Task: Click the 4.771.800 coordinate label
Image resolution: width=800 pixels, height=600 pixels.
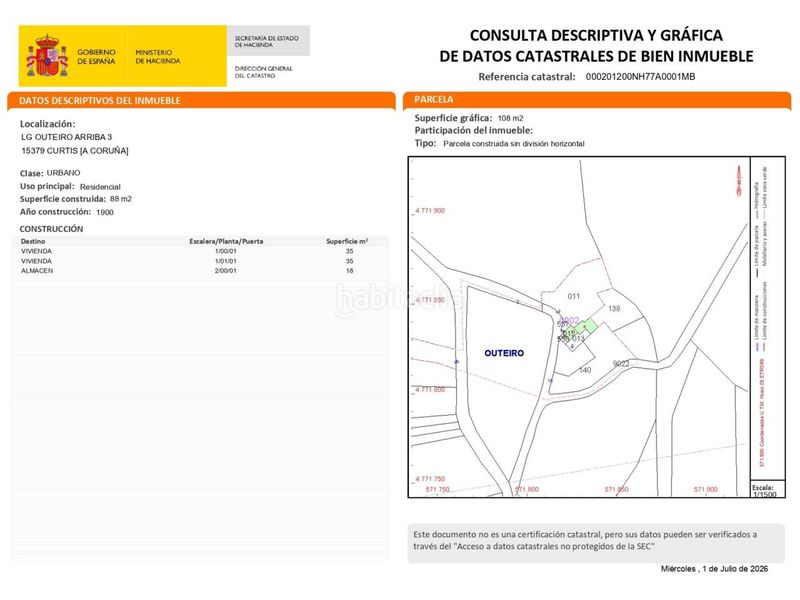Action: [x=430, y=389]
